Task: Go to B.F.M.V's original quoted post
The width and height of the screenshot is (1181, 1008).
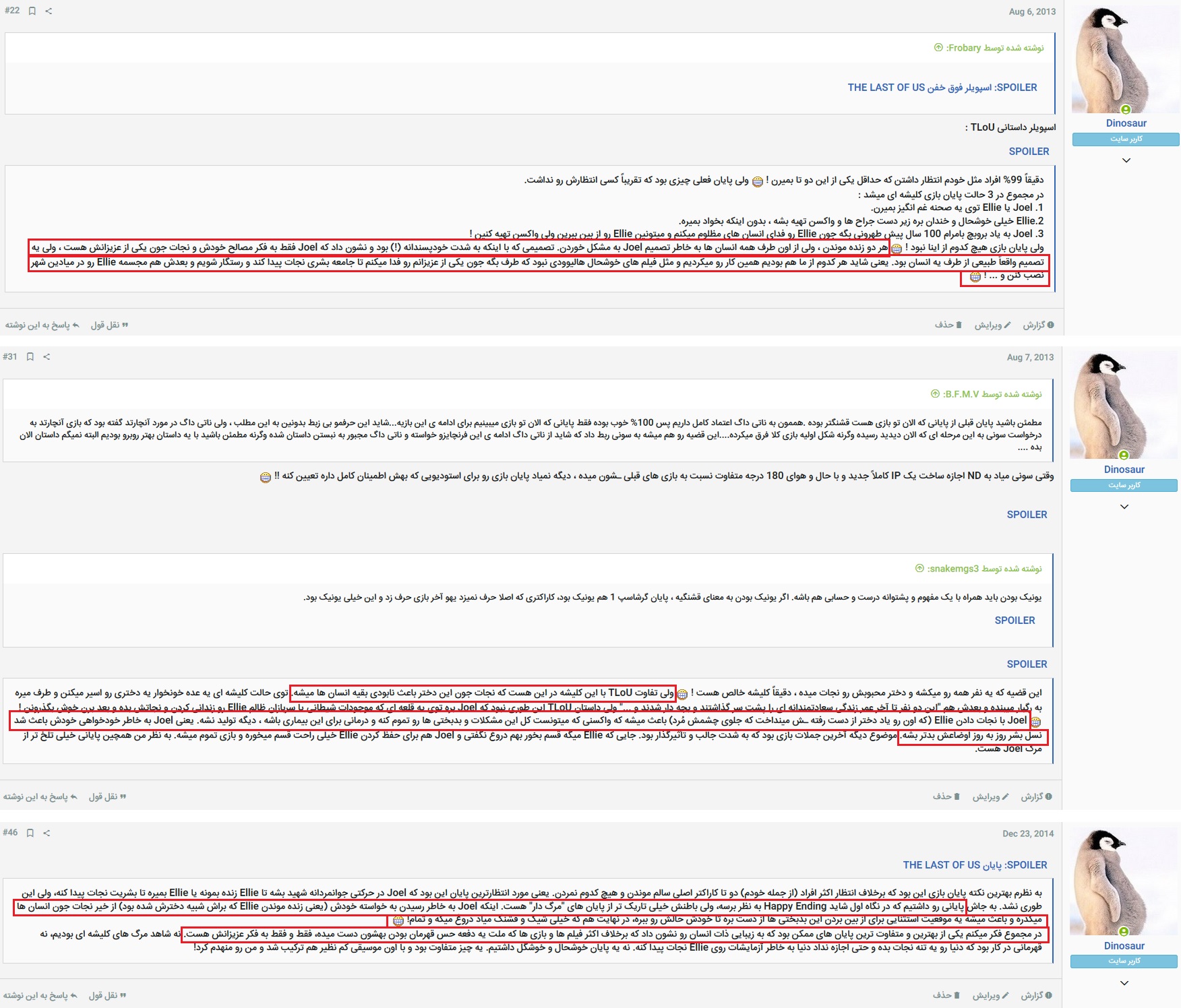Action: 935,394
